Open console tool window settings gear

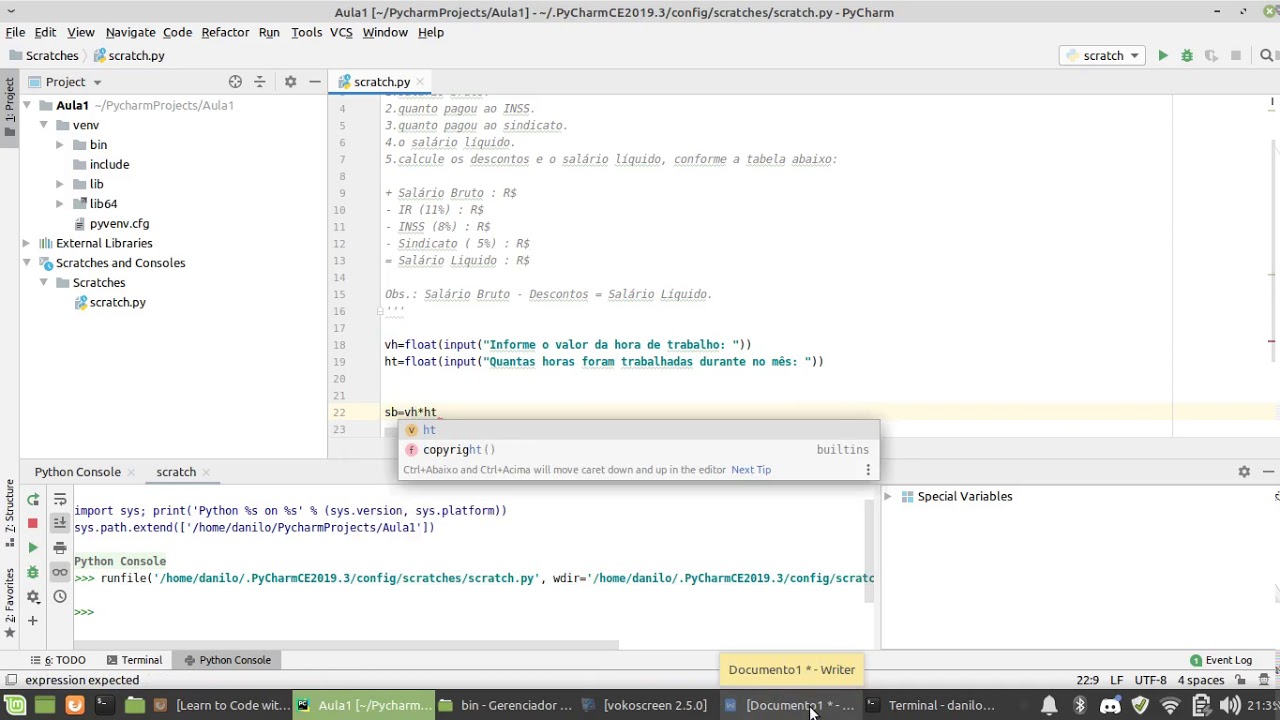click(x=1244, y=472)
